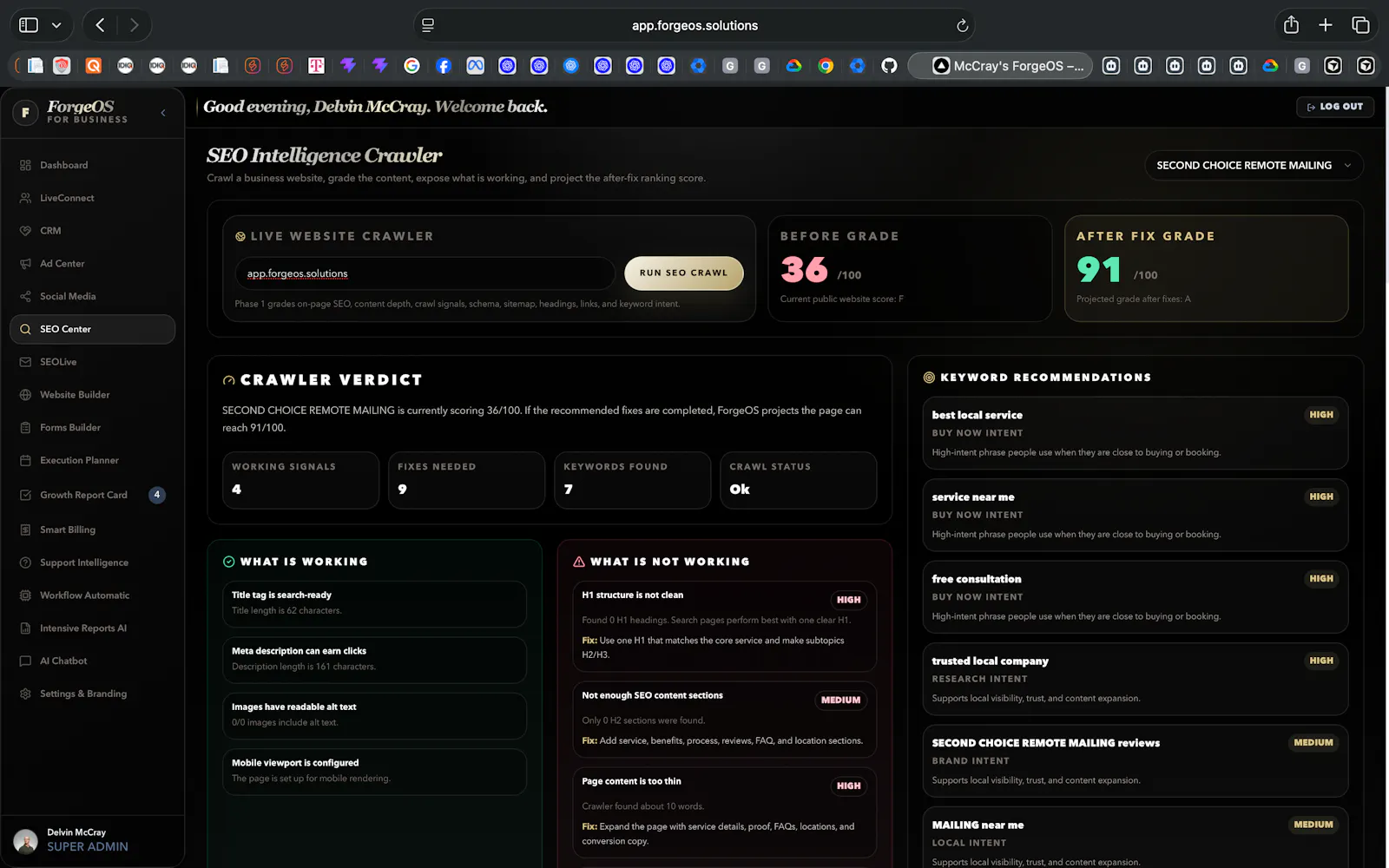Click 'Mobile viewport is configured' item
Screen dimensions: 1389x868
tap(374, 772)
